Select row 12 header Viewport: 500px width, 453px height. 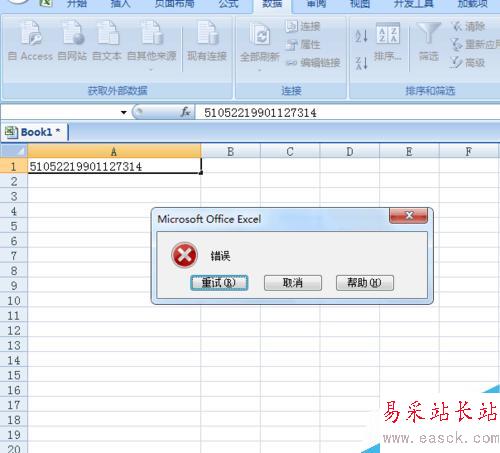pyautogui.click(x=14, y=330)
